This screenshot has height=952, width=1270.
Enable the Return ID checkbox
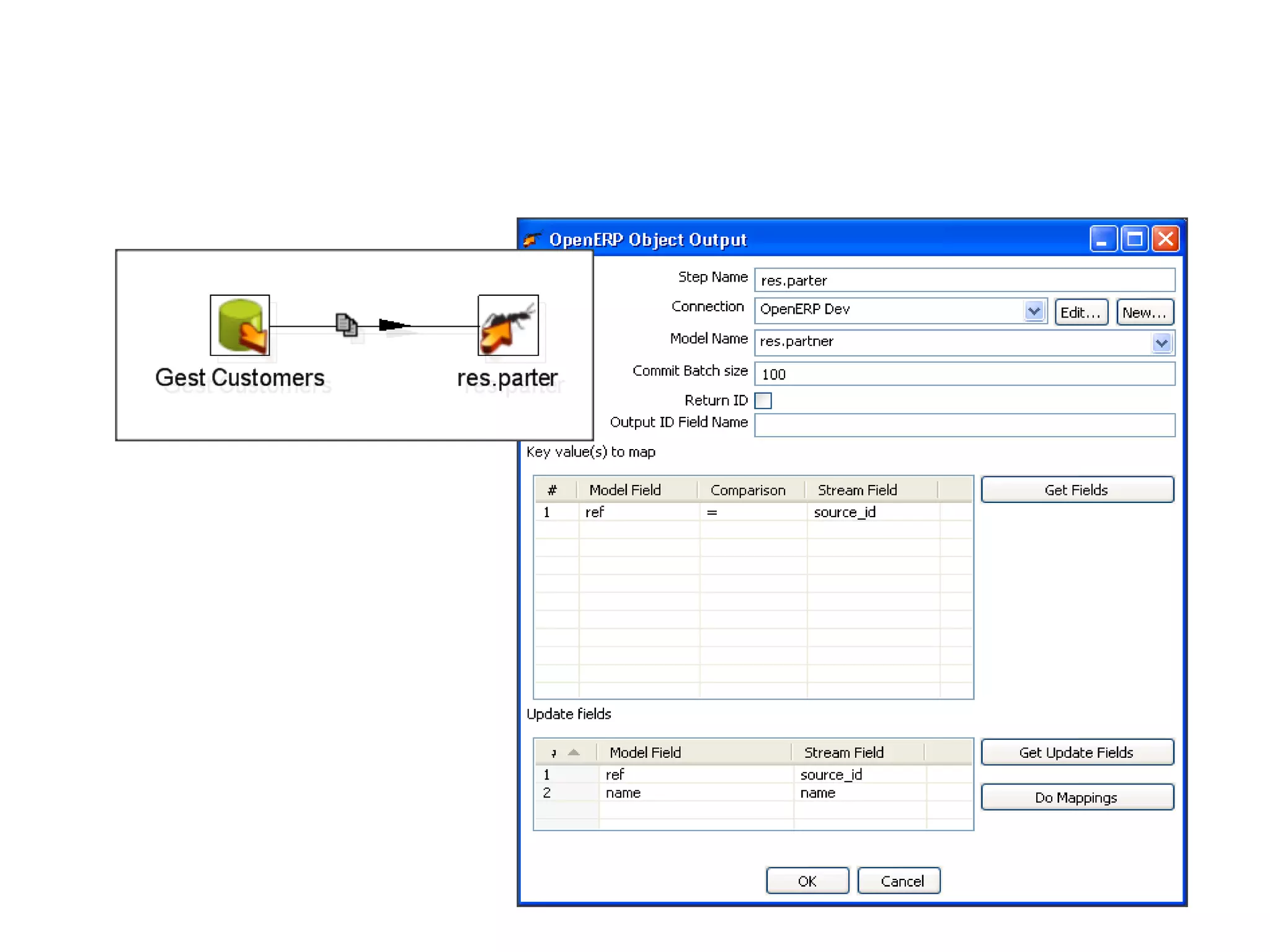tap(763, 401)
